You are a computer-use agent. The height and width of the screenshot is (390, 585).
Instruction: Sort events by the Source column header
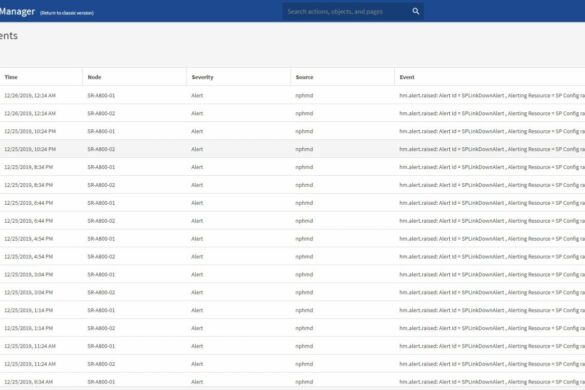(304, 77)
